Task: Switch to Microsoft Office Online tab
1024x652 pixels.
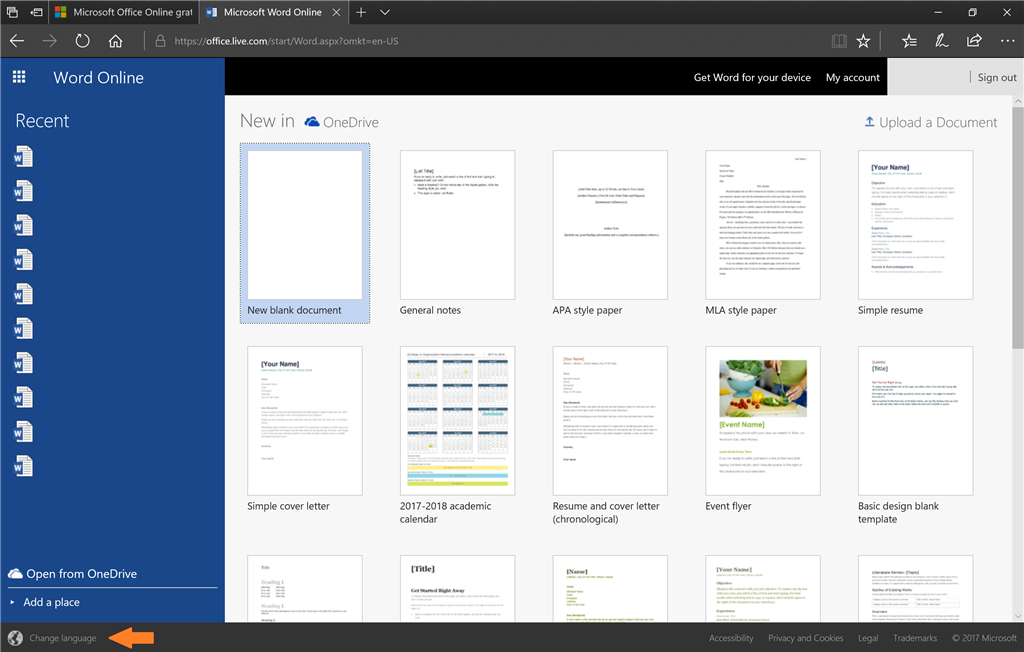Action: click(x=123, y=12)
